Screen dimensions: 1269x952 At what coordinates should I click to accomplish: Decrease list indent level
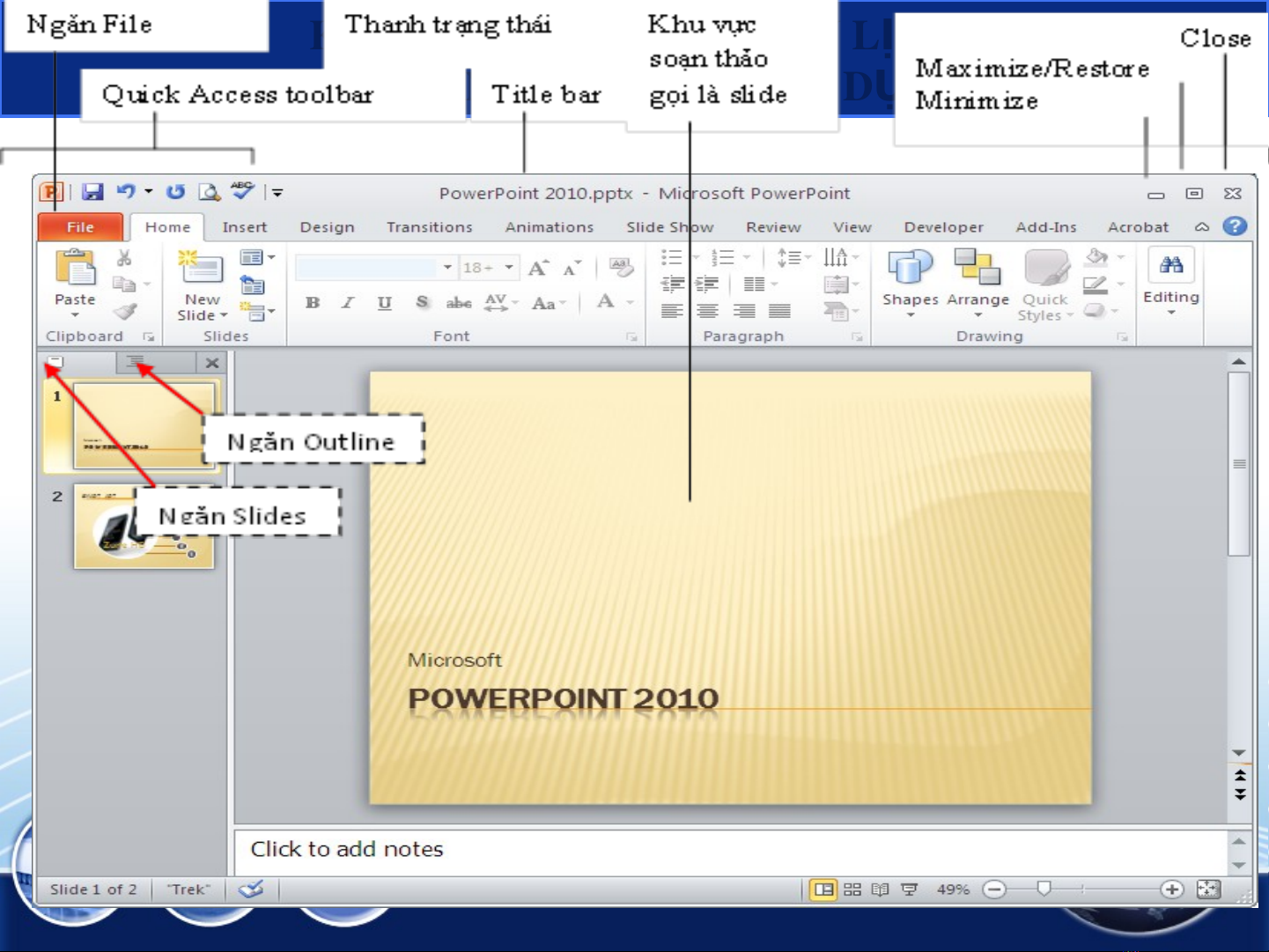(x=673, y=284)
